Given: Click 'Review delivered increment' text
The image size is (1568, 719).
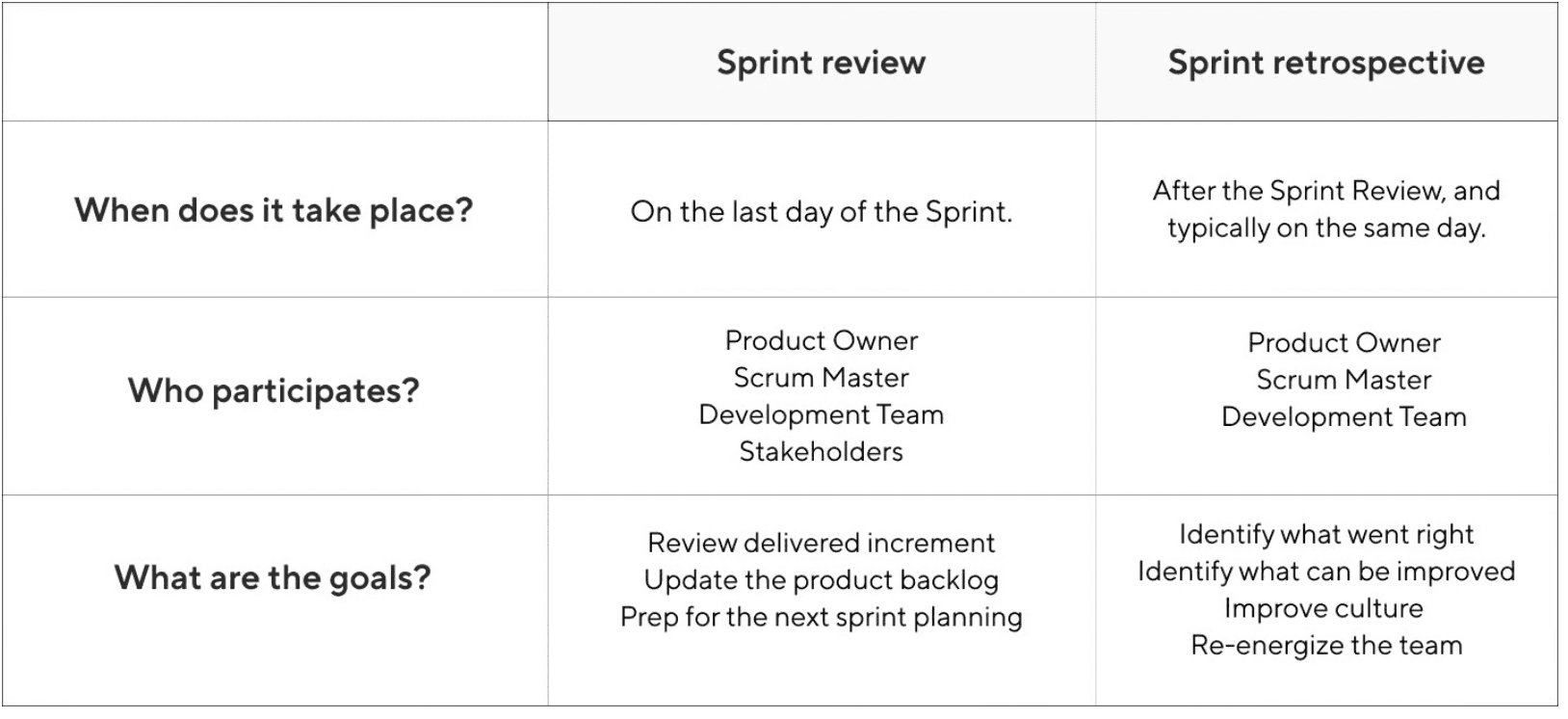Looking at the screenshot, I should click(822, 543).
